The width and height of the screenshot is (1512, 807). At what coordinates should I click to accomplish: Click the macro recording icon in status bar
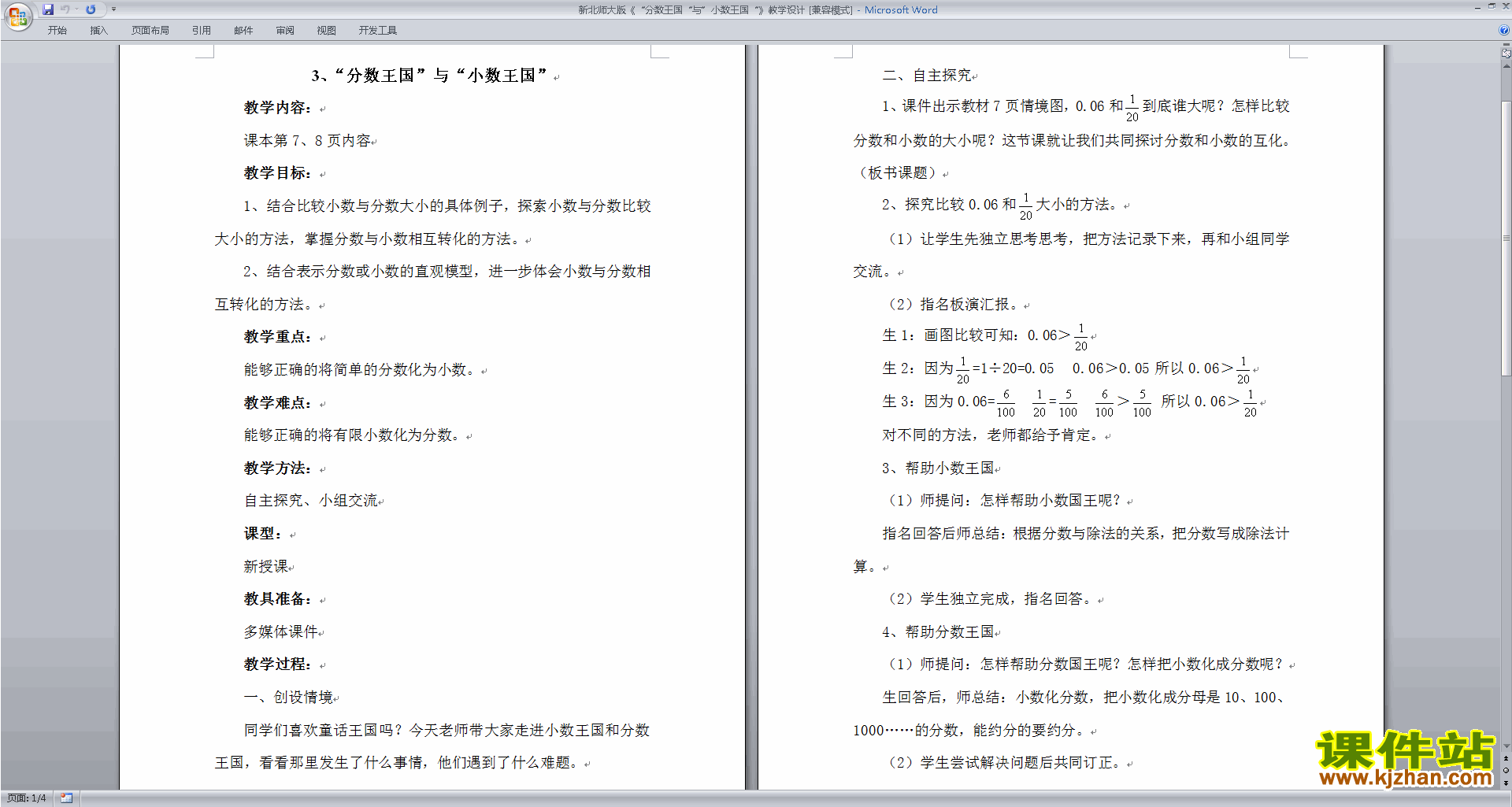coord(66,798)
